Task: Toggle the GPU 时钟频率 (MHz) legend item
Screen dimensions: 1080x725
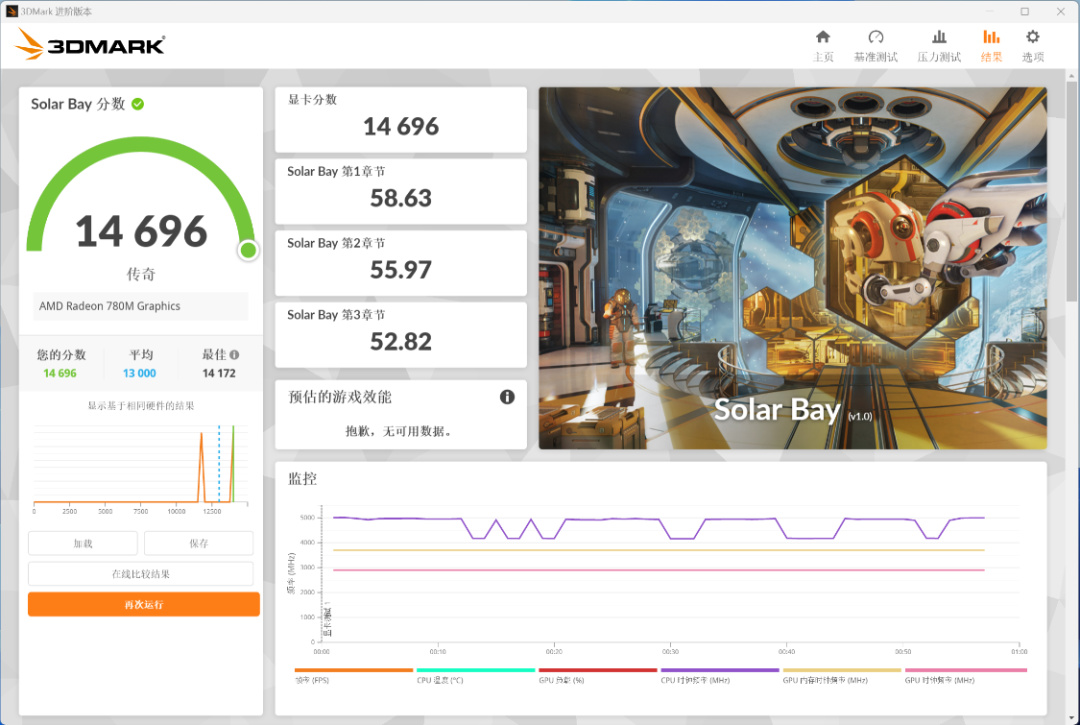Action: click(x=965, y=675)
